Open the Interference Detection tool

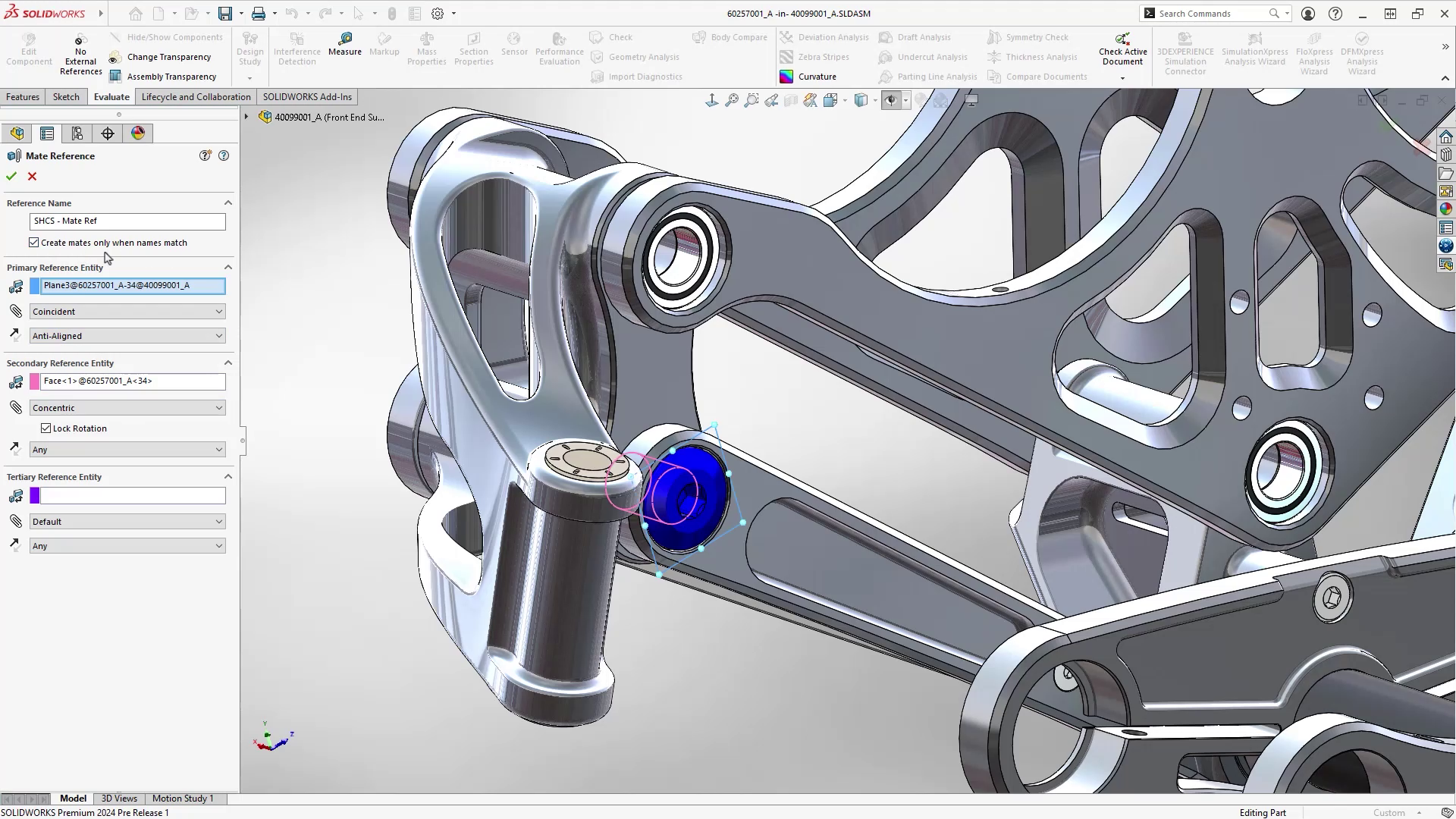(x=297, y=47)
